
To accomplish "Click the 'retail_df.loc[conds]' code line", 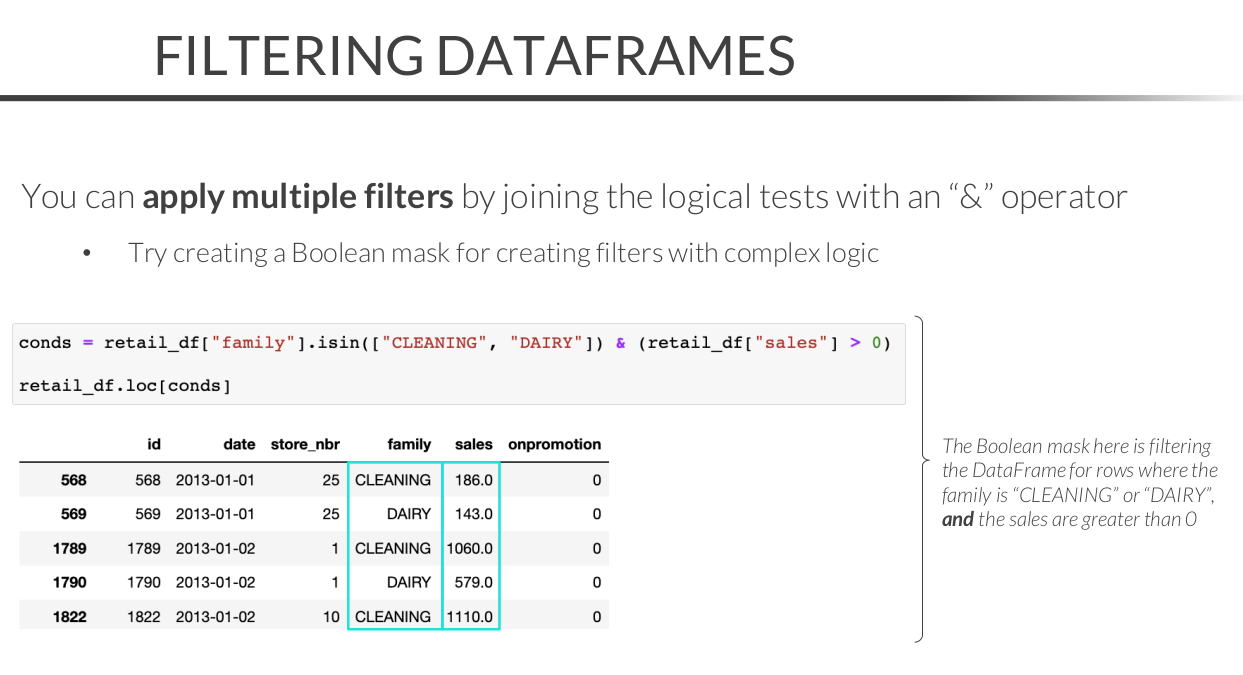I will click(x=125, y=385).
